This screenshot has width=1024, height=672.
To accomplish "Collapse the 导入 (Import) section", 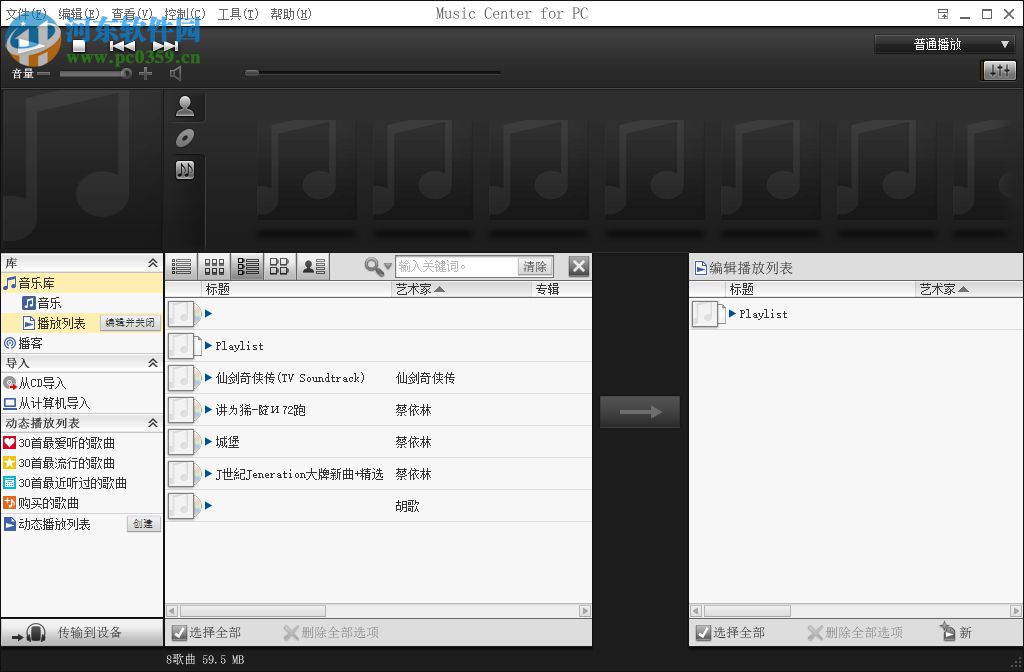I will [152, 362].
